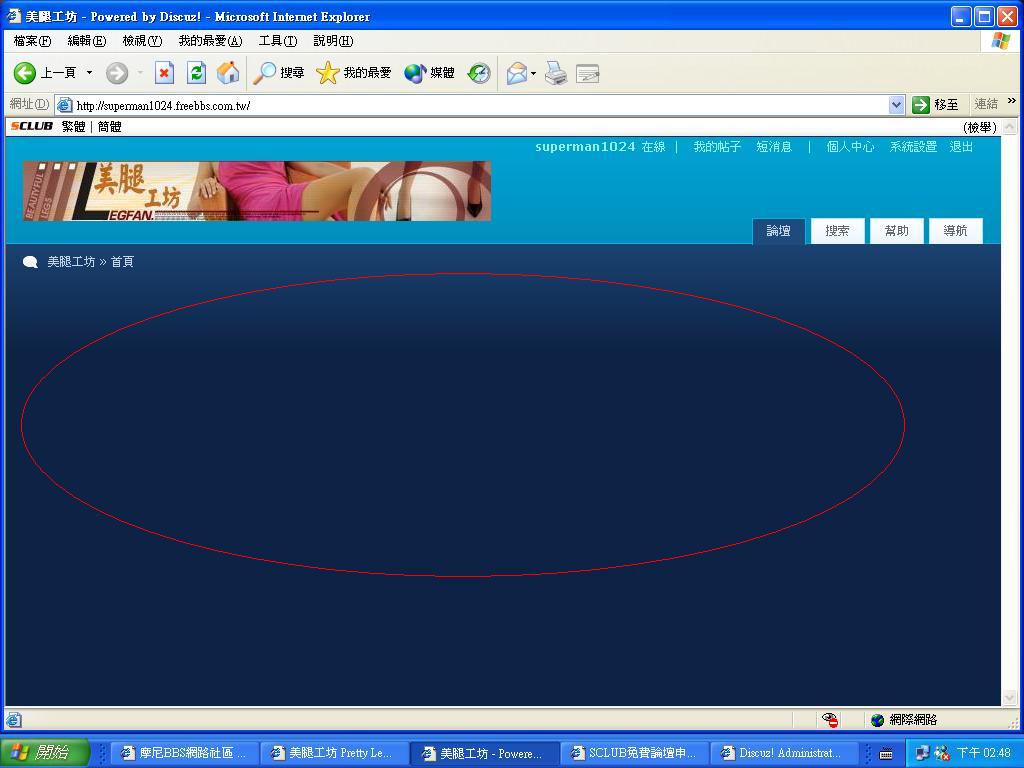The height and width of the screenshot is (768, 1024).
Task: Refresh the page with the Refresh icon
Action: pyautogui.click(x=196, y=73)
